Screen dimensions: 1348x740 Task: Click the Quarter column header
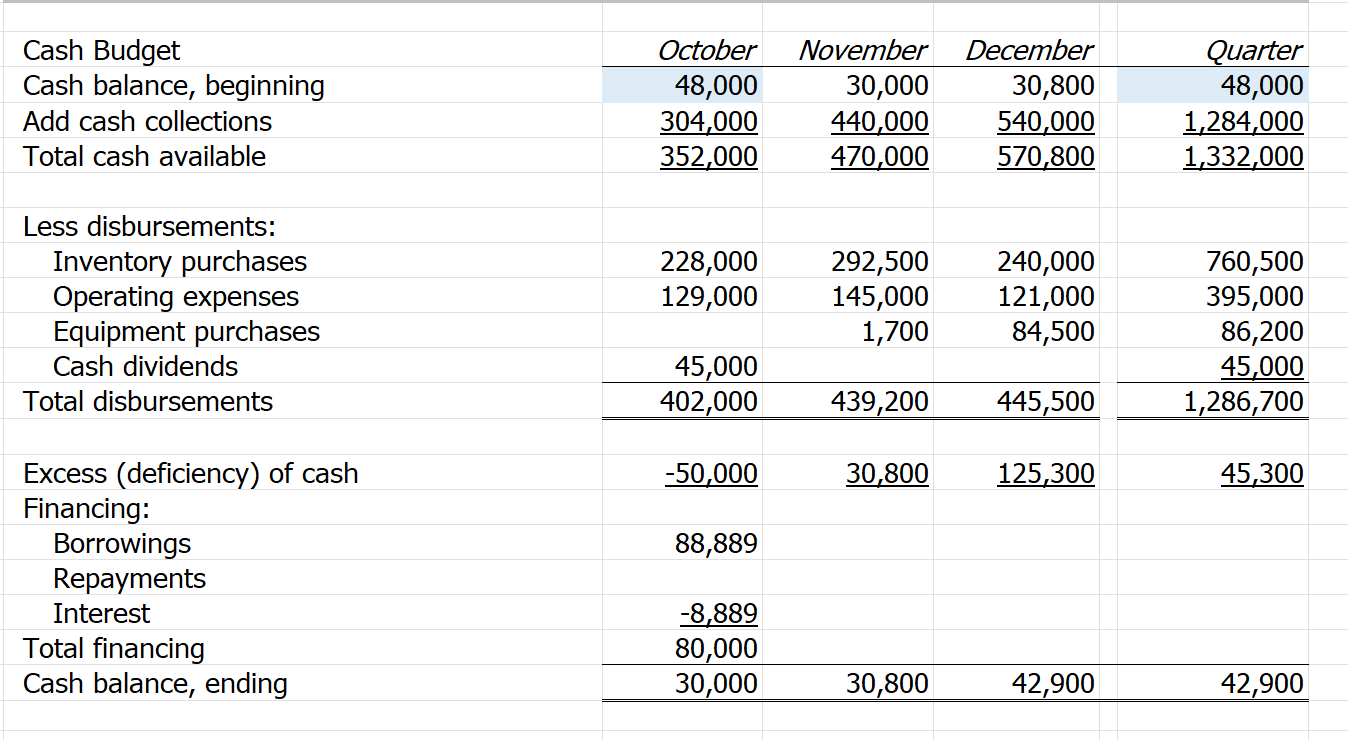(x=1254, y=50)
